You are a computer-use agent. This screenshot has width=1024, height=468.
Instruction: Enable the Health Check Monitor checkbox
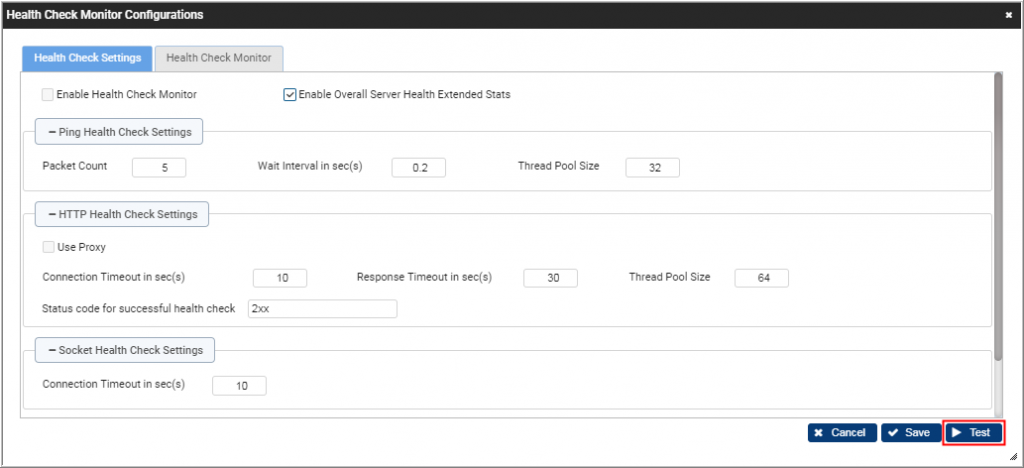[x=48, y=95]
